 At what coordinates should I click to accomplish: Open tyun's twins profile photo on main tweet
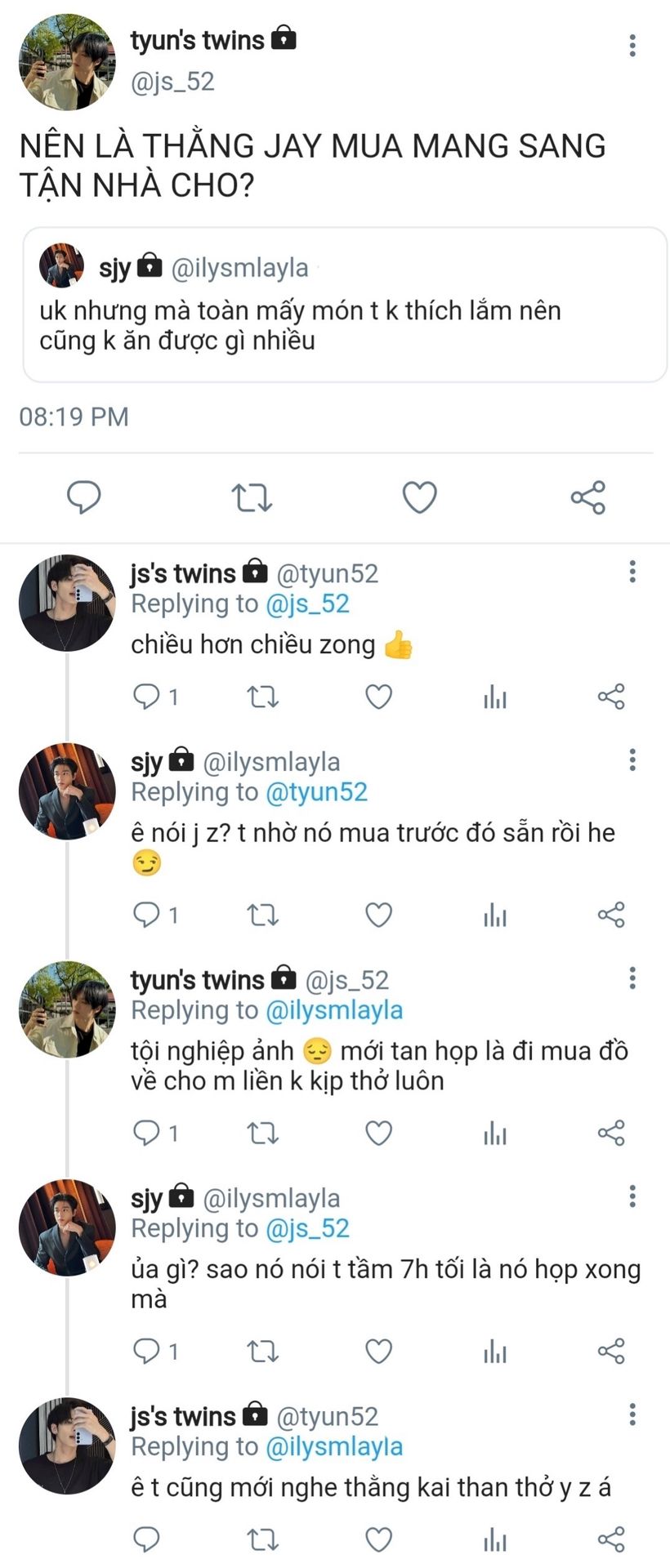coord(67,61)
